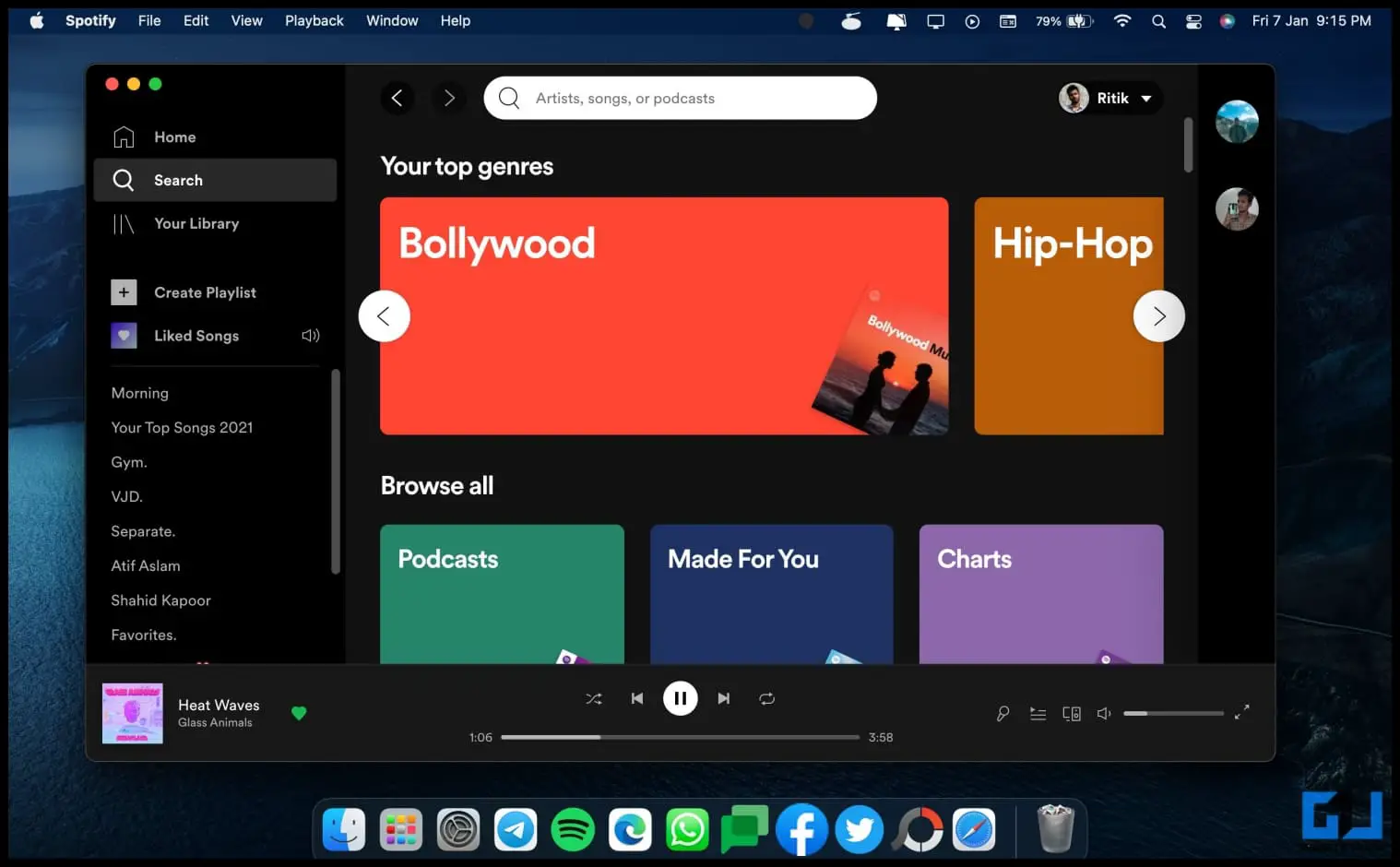Open the Edit menu
1400x867 pixels.
click(x=196, y=20)
